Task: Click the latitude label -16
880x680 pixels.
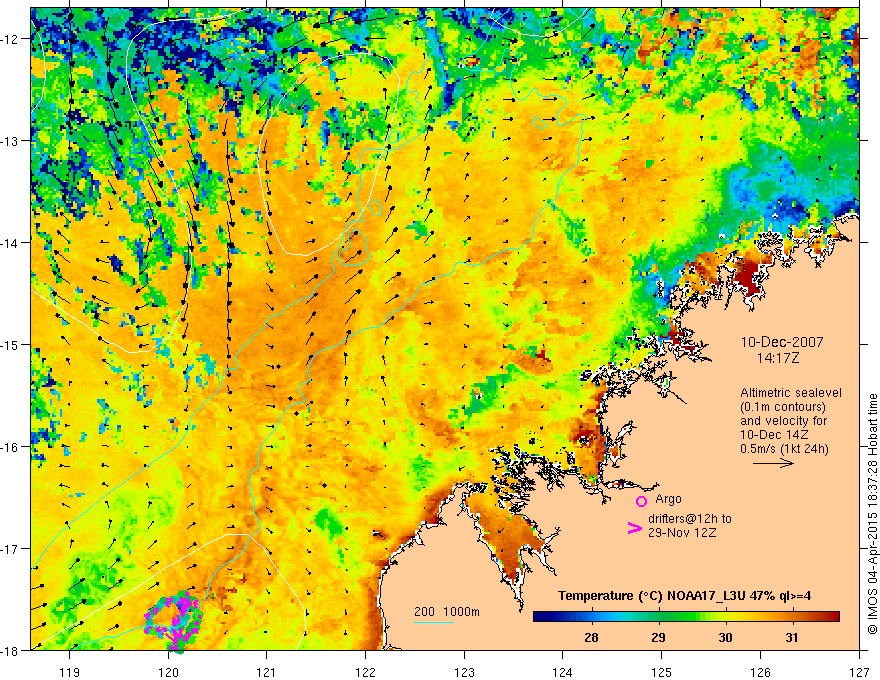Action: pos(10,447)
